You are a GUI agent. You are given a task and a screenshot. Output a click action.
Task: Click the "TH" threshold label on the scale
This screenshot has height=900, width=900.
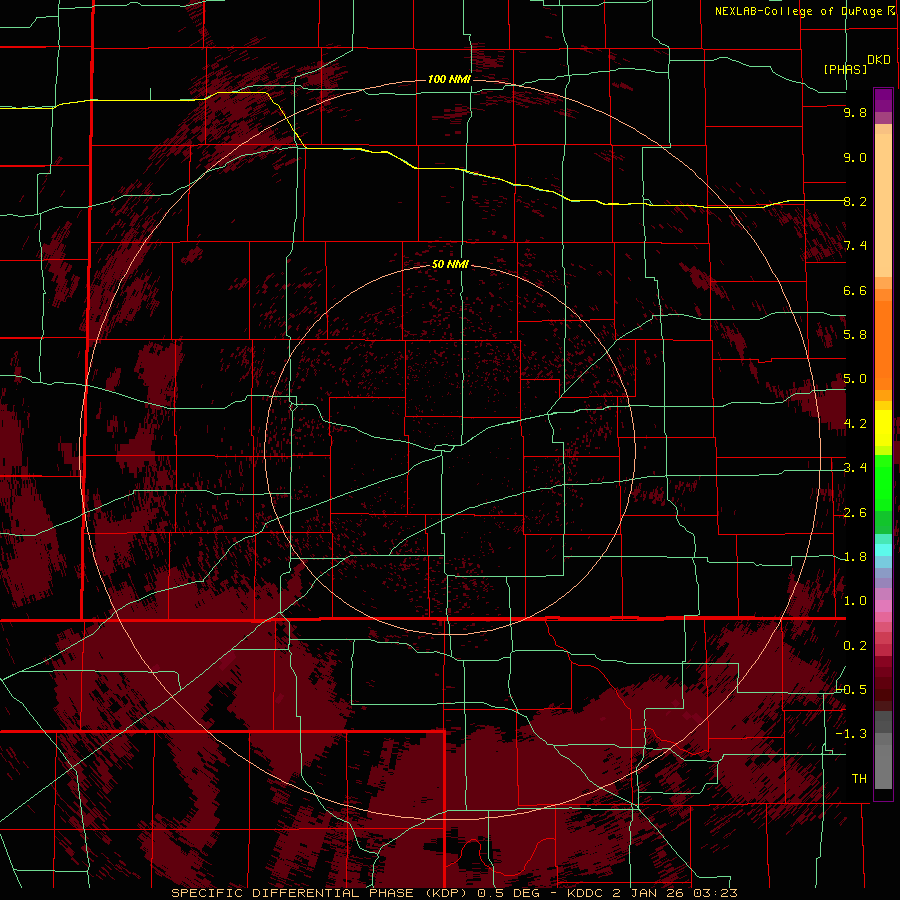coord(859,778)
